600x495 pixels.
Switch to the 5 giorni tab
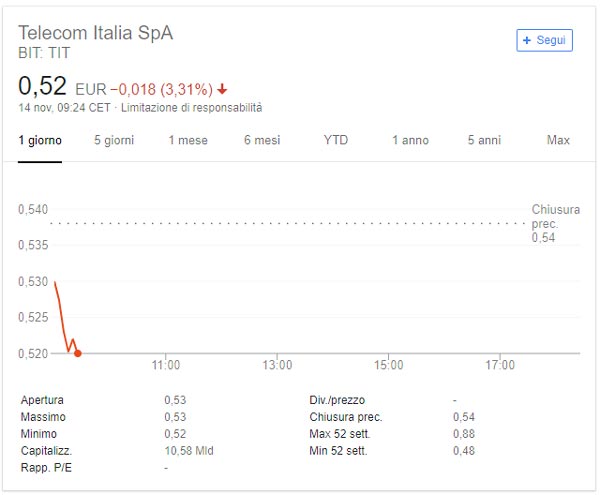114,140
